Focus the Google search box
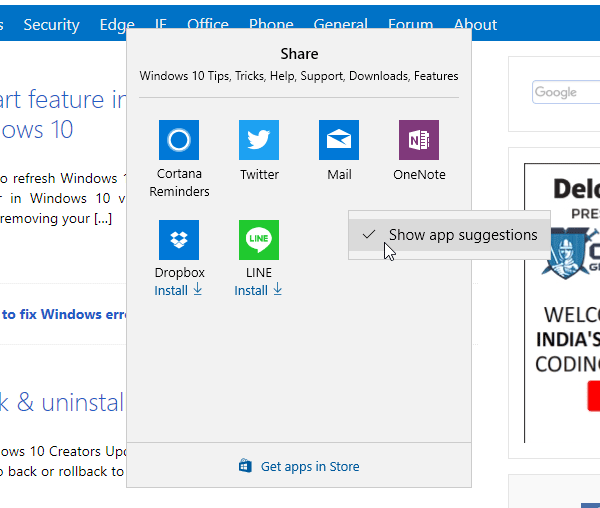 566,92
